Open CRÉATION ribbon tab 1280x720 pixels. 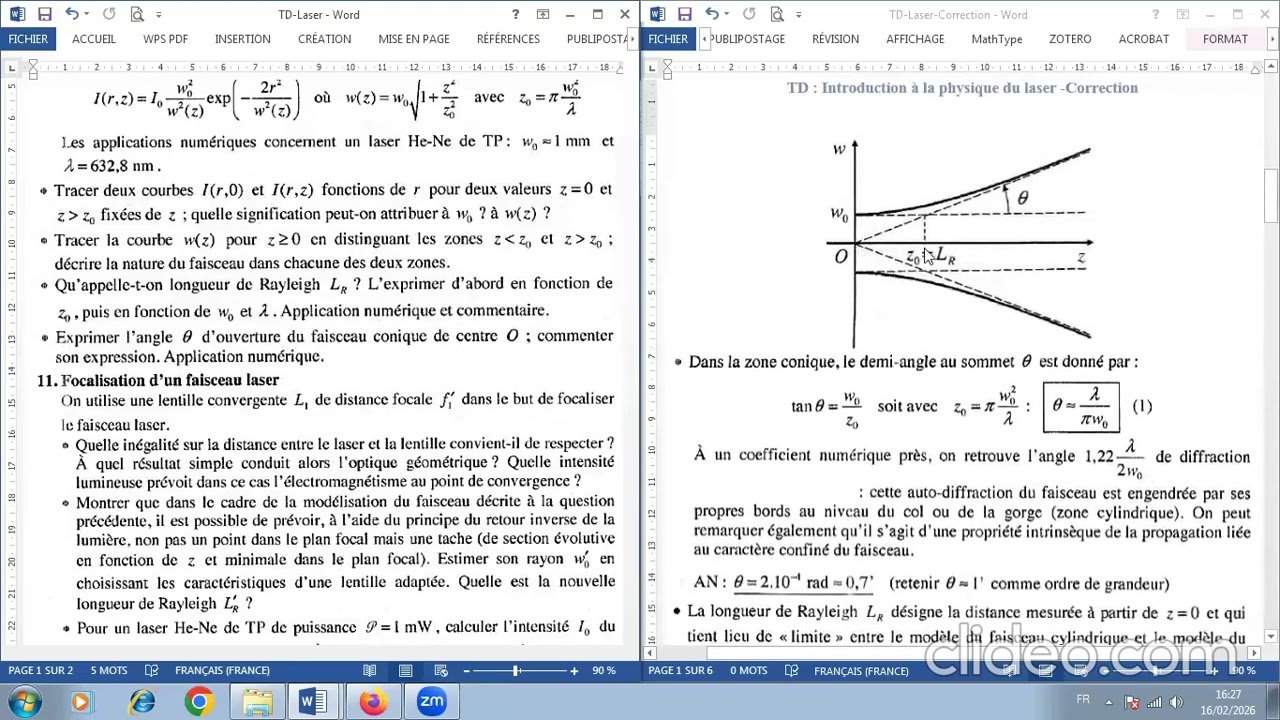click(324, 39)
